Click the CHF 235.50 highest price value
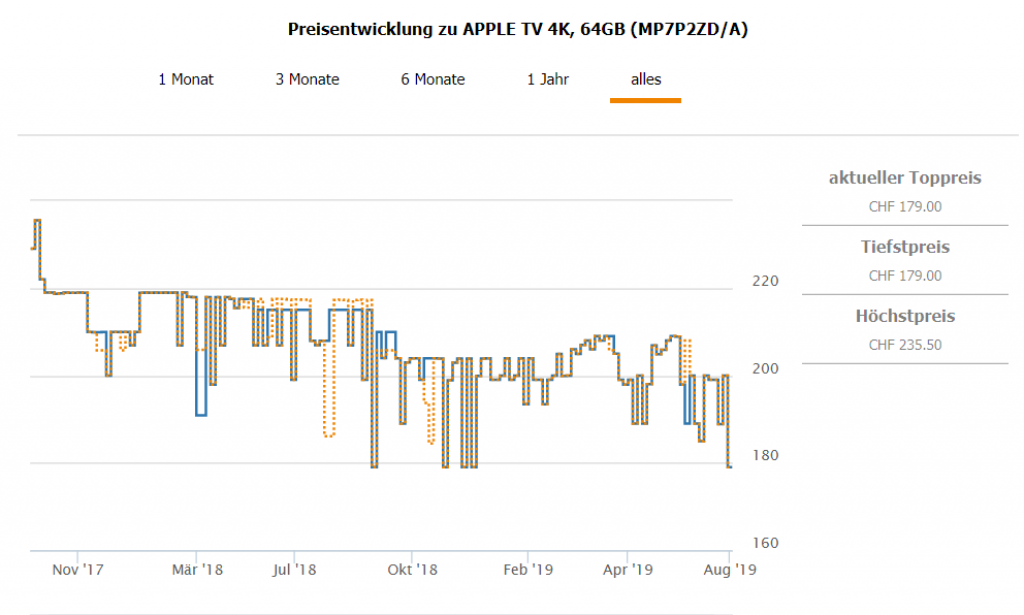 905,345
